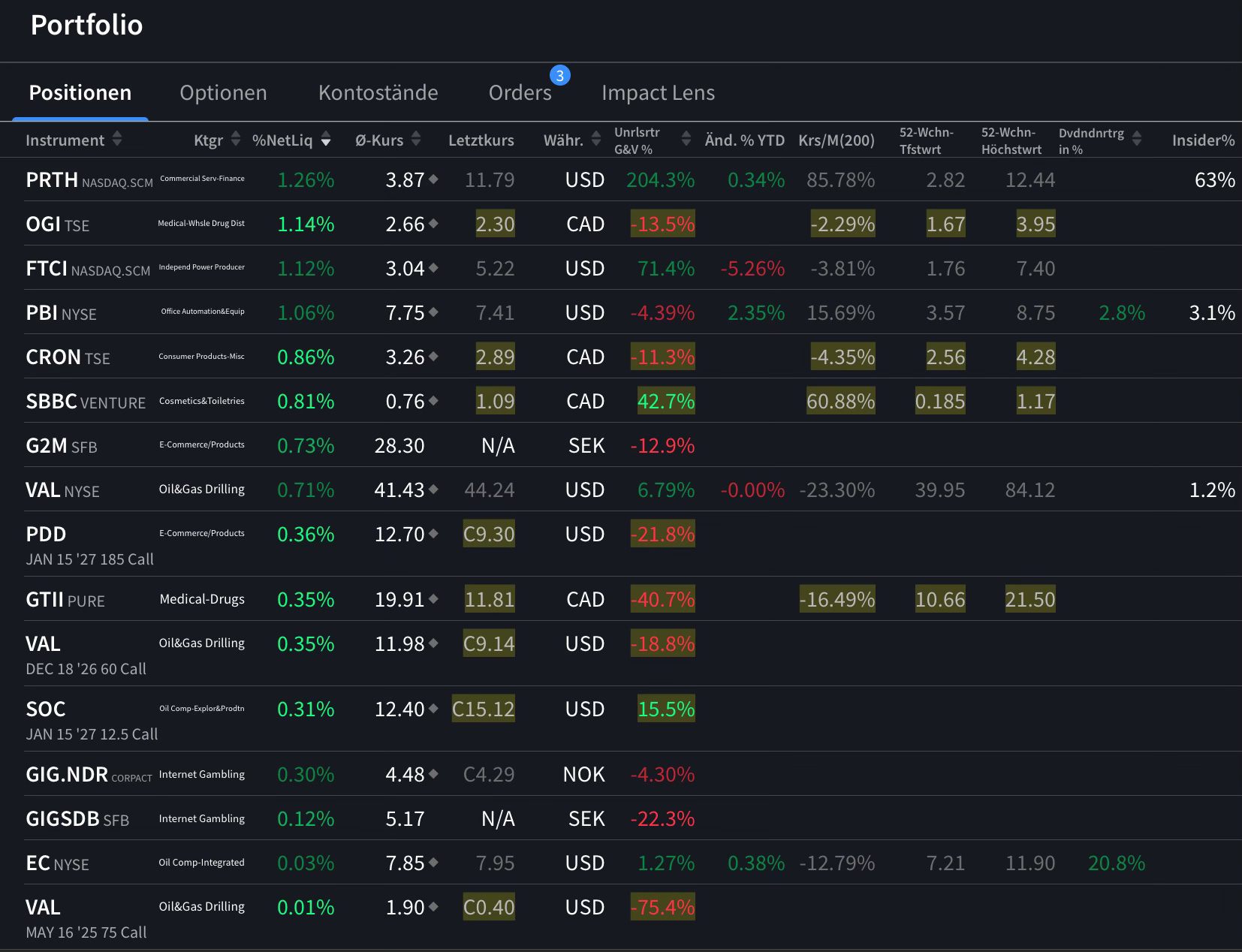
Task: Click the 52-Wchn-Höchstwrt column header
Action: click(1011, 140)
